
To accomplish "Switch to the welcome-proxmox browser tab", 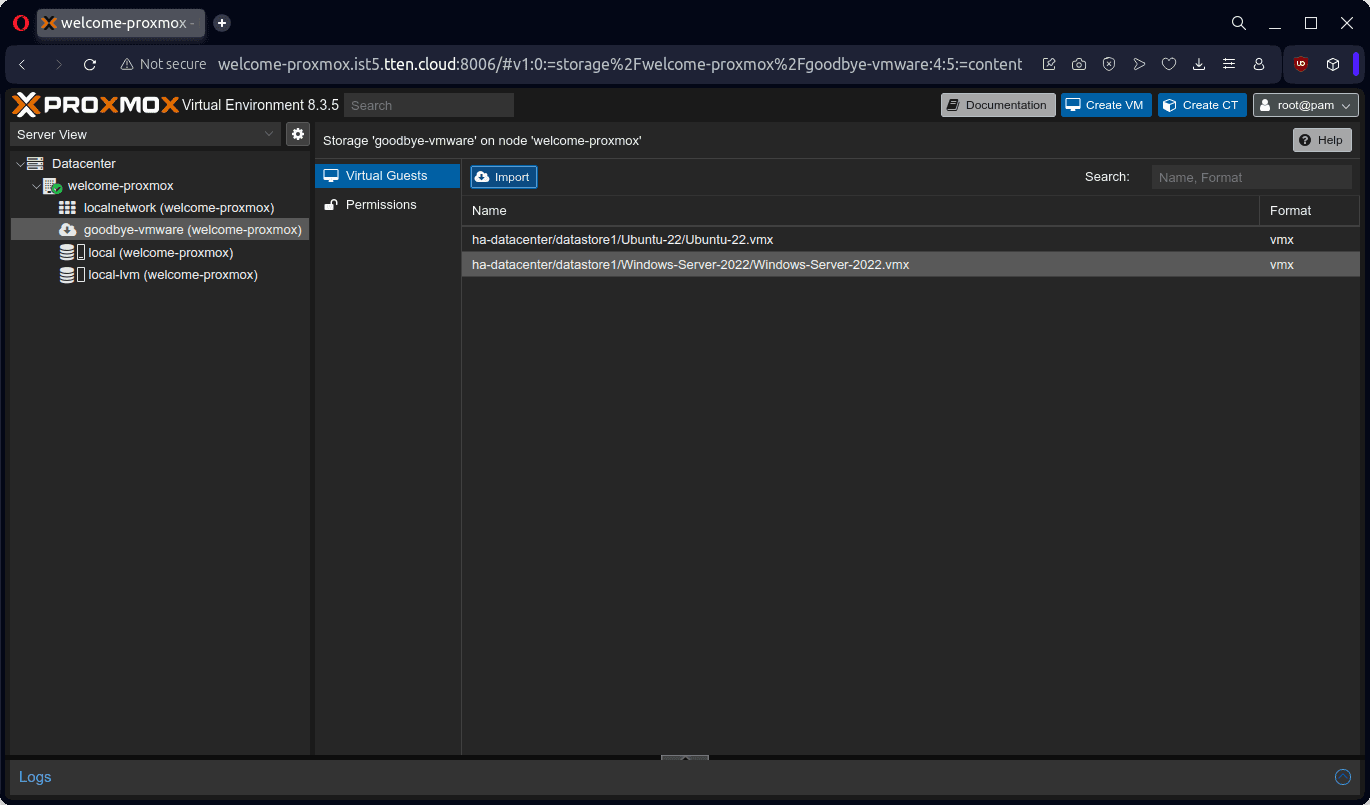I will (120, 23).
